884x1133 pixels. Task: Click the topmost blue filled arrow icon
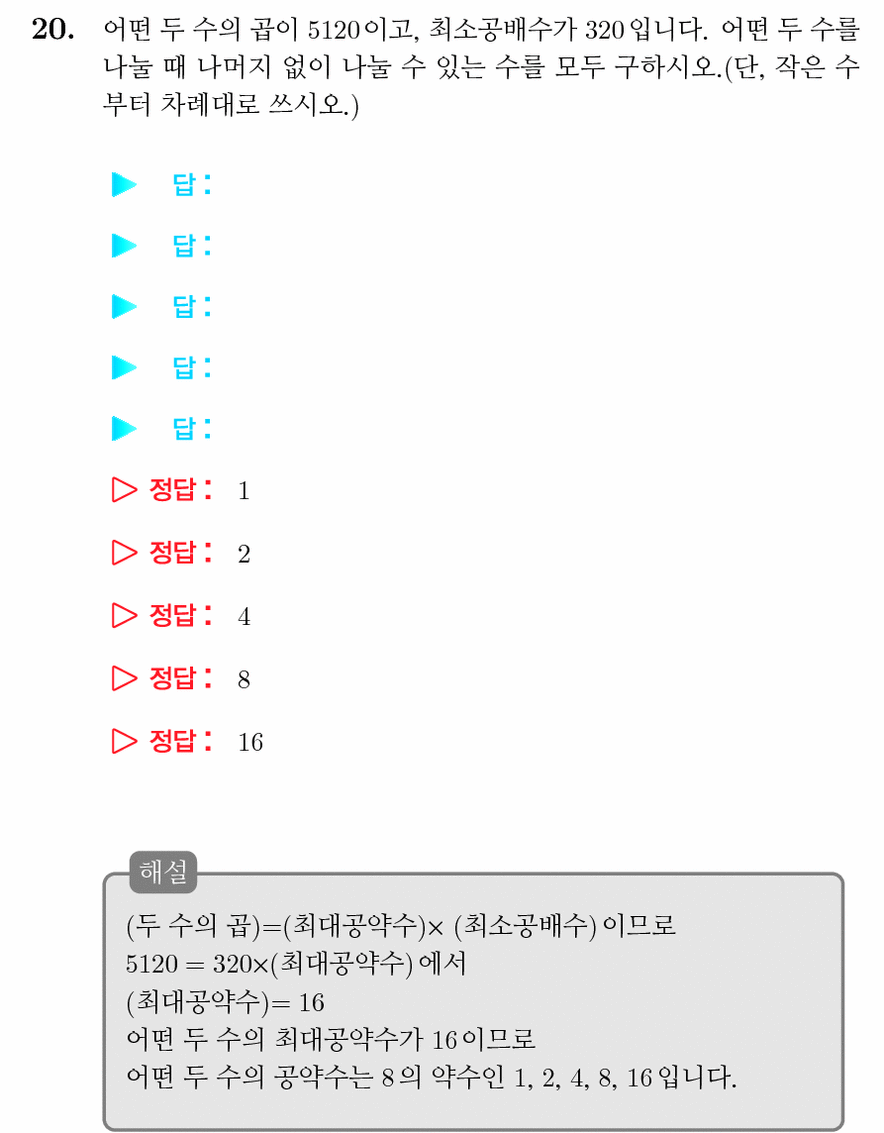click(124, 184)
